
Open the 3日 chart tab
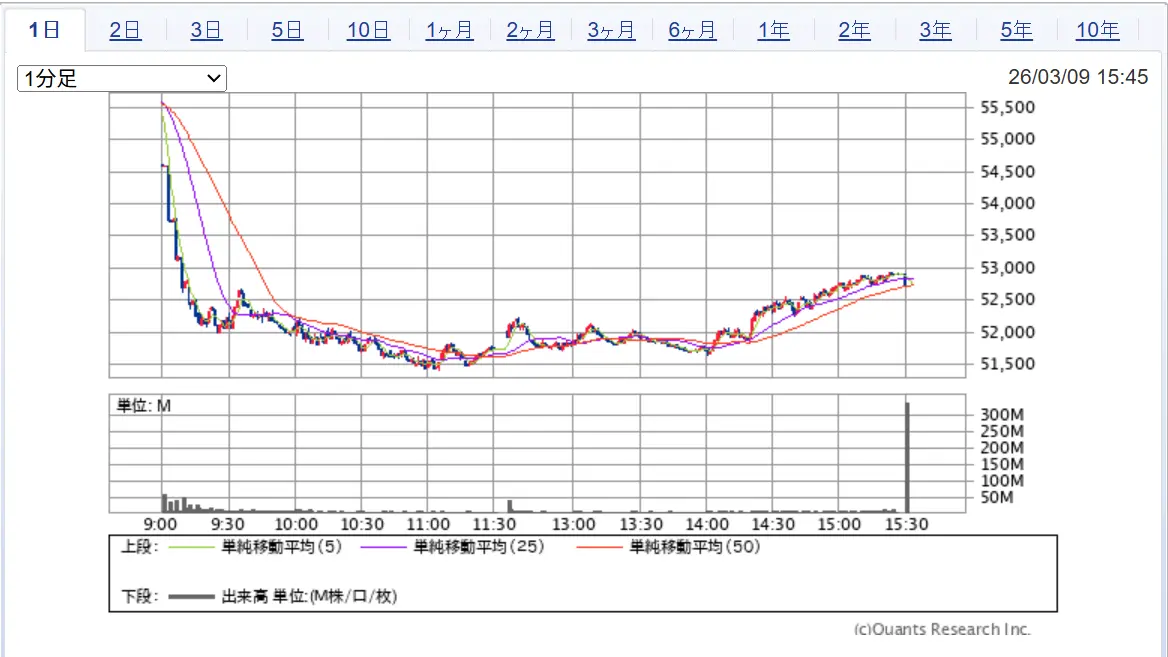pos(206,30)
